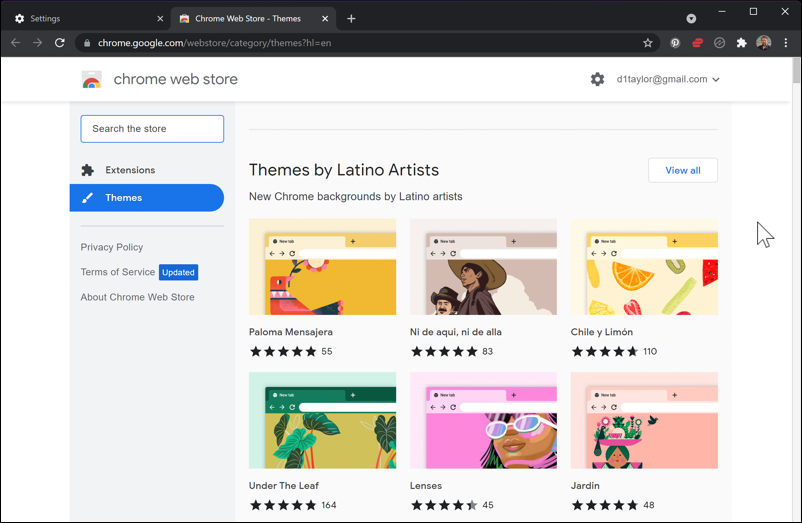Switch to Chrome Web Store - Themes tab
Viewport: 802px width, 523px height.
click(x=253, y=19)
